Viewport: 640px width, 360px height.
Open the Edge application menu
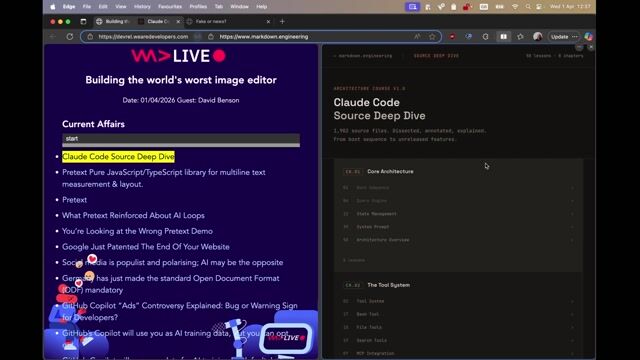tap(69, 7)
